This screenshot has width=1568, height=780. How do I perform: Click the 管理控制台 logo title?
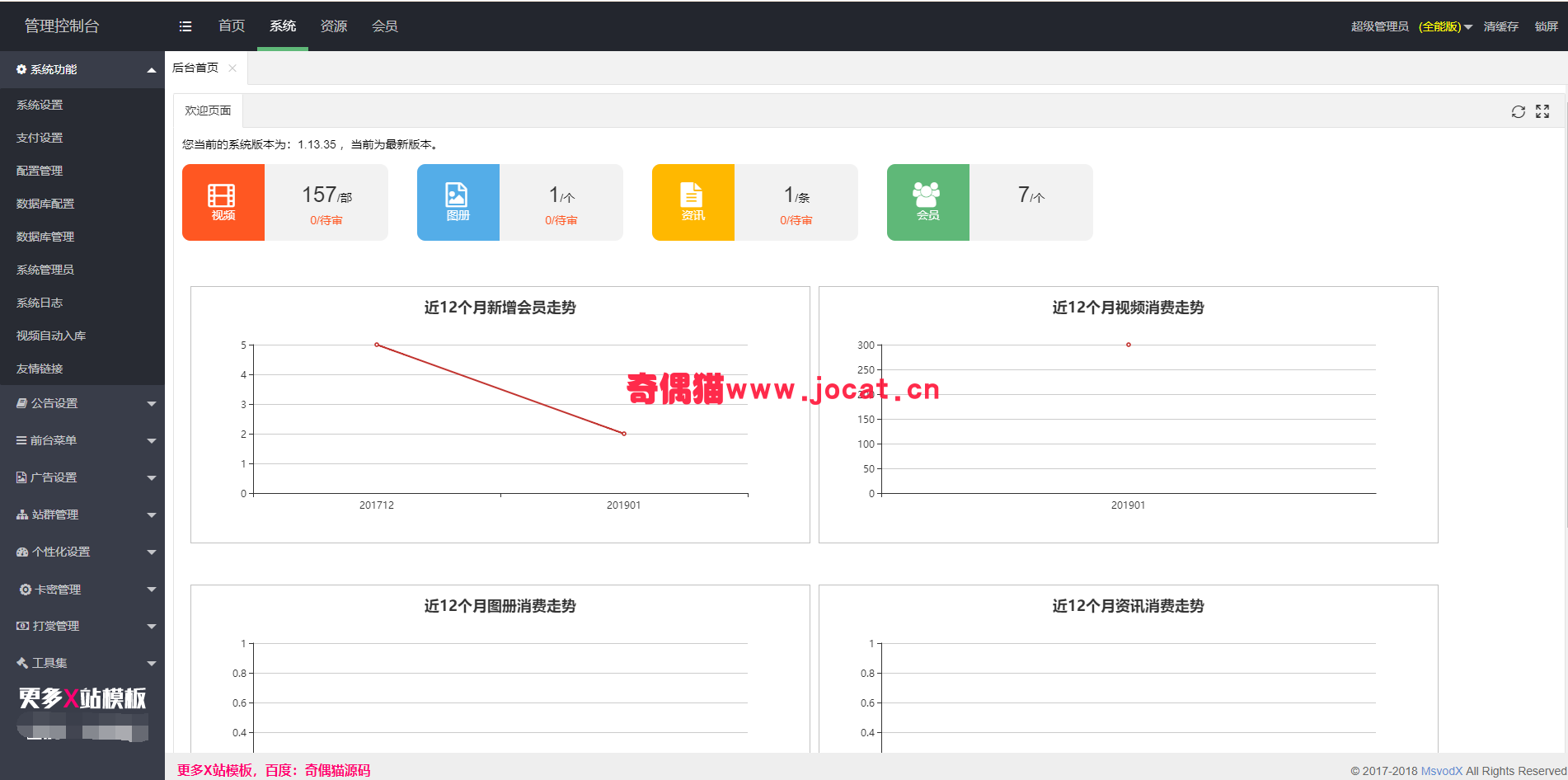(x=62, y=26)
